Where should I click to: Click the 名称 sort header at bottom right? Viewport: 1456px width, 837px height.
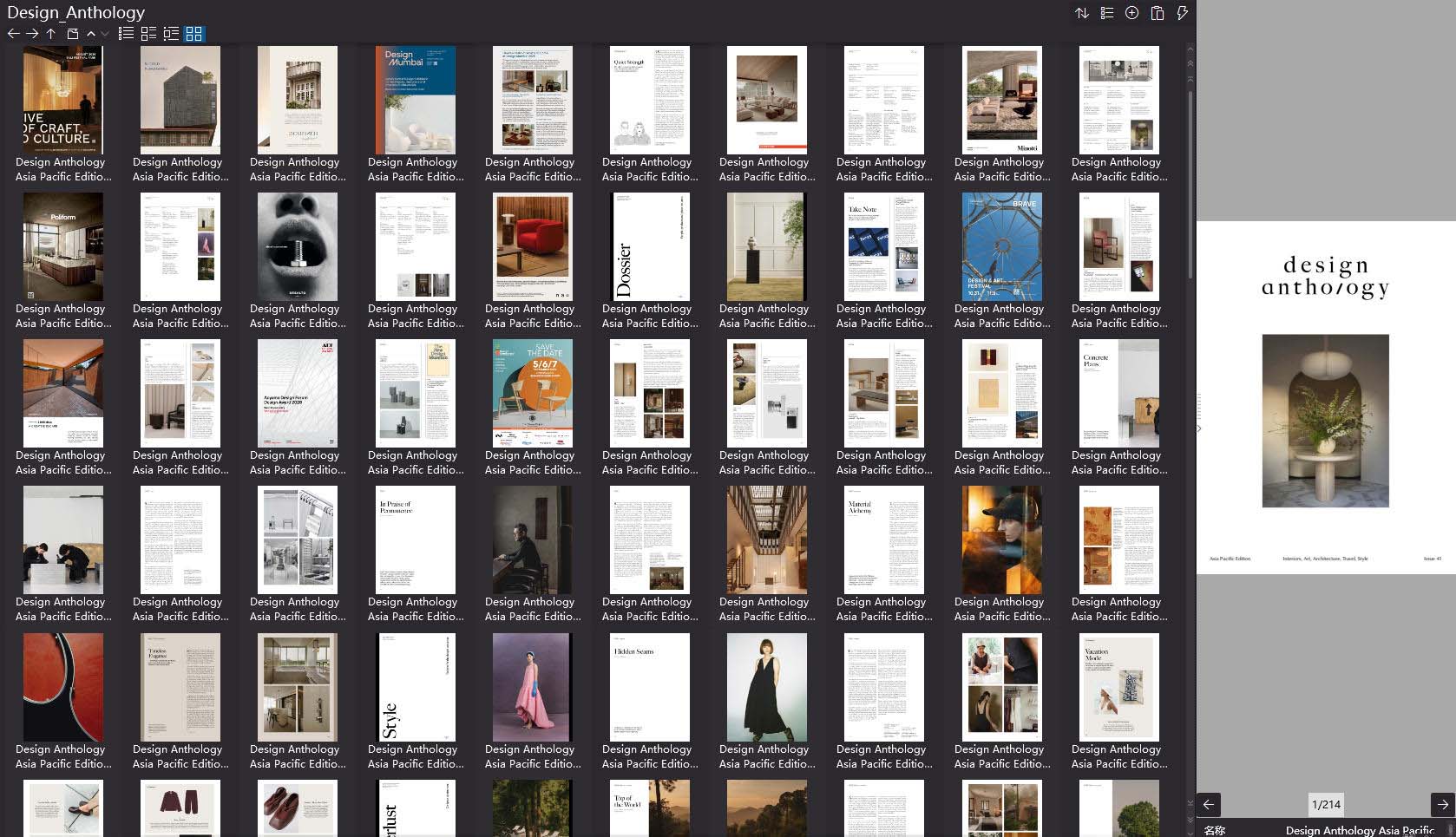[x=1215, y=830]
